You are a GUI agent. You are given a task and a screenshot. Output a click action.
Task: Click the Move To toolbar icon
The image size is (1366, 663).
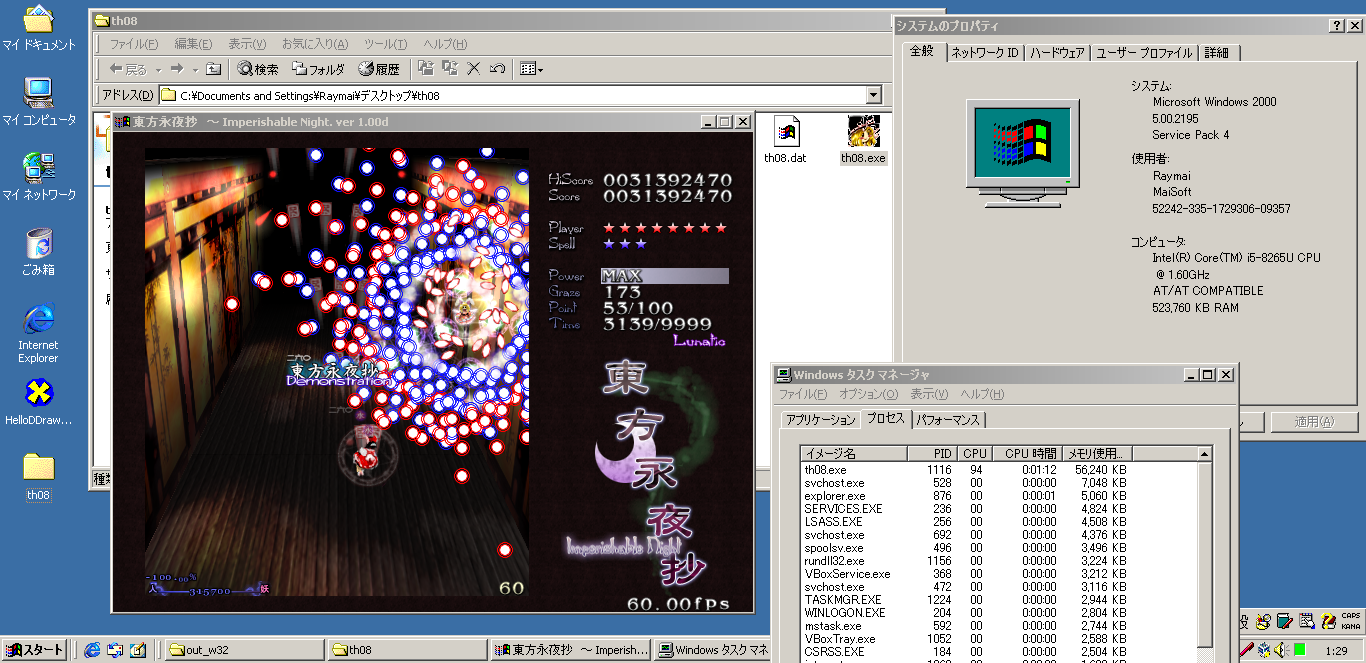point(426,69)
